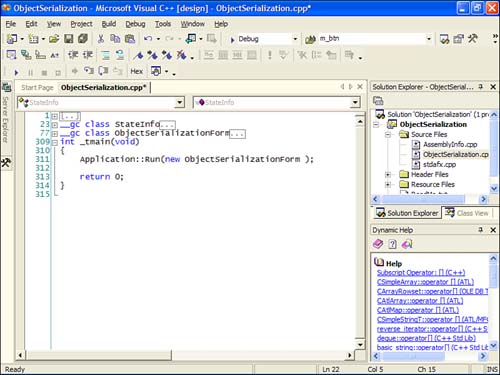Open the Dynamic Help question mark icon

(x=393, y=244)
